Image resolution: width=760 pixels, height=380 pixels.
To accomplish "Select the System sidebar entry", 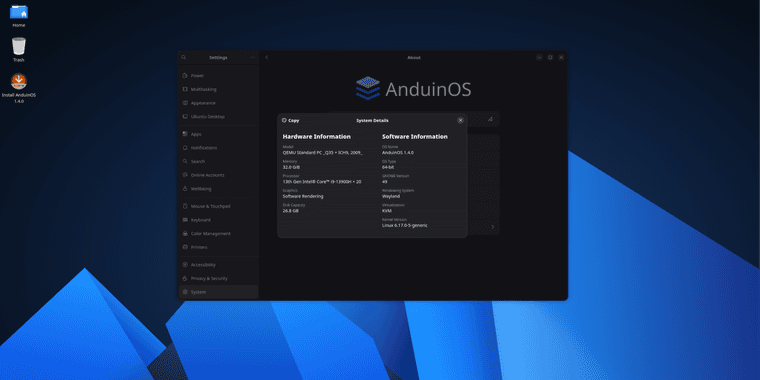I will tap(218, 292).
